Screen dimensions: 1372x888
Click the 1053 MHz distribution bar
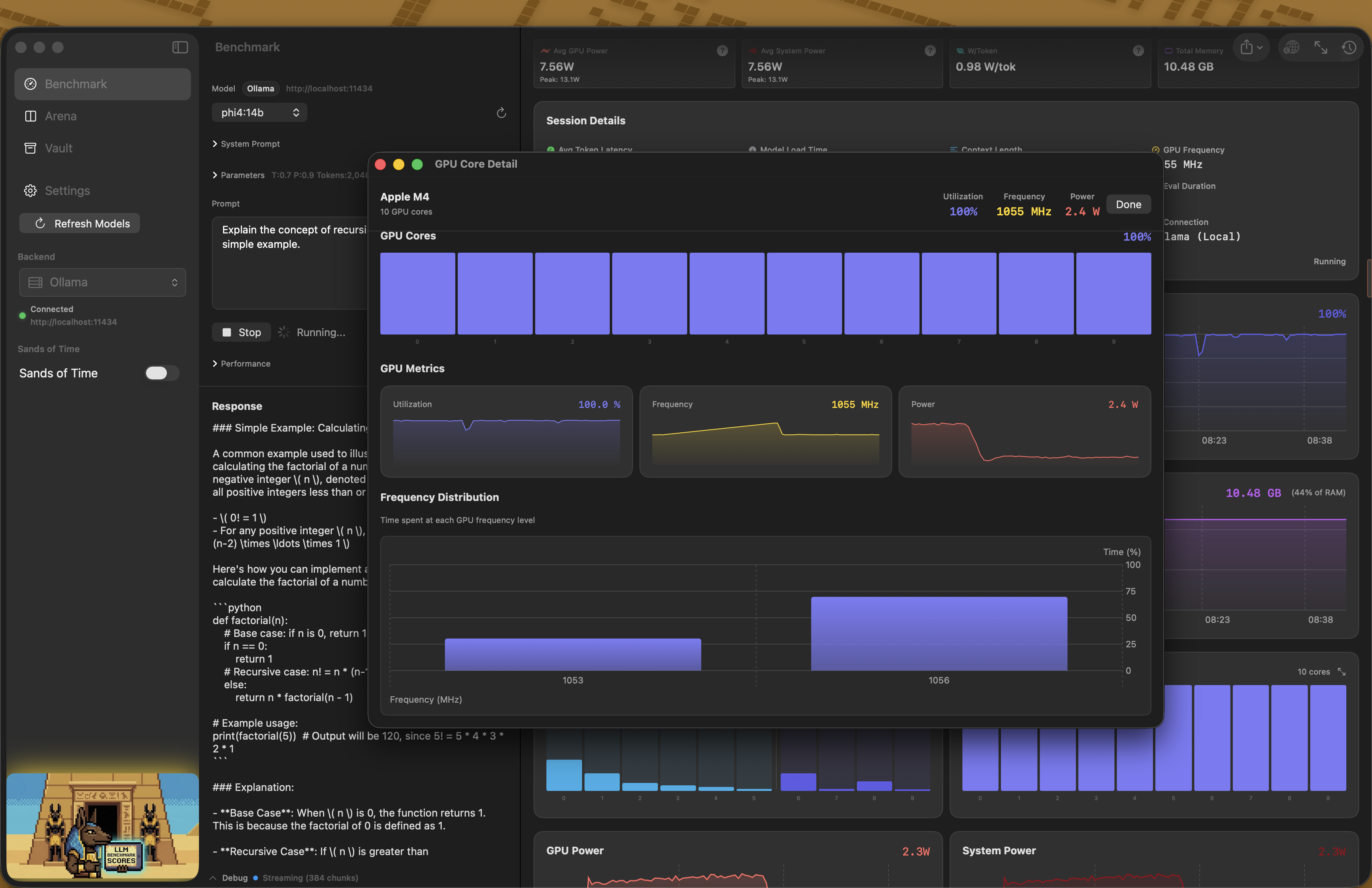573,655
